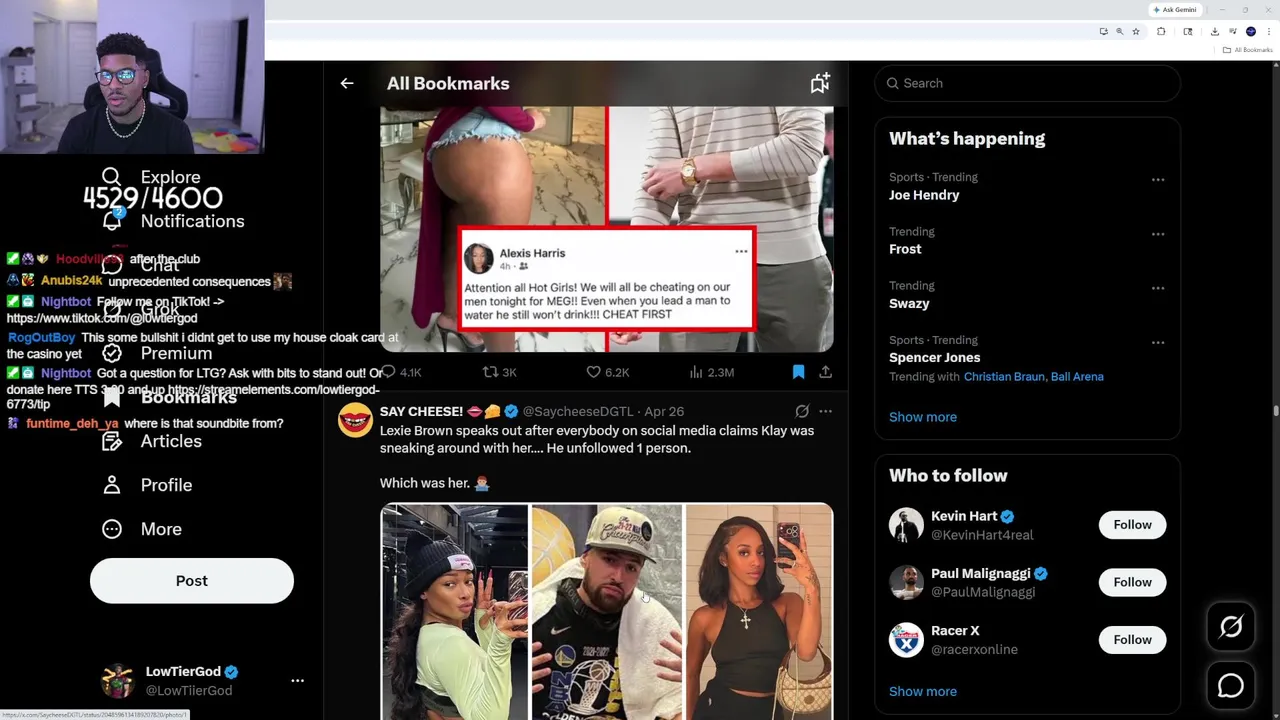Viewport: 1280px width, 720px height.
Task: Open the add bookmark folder icon
Action: tap(820, 84)
